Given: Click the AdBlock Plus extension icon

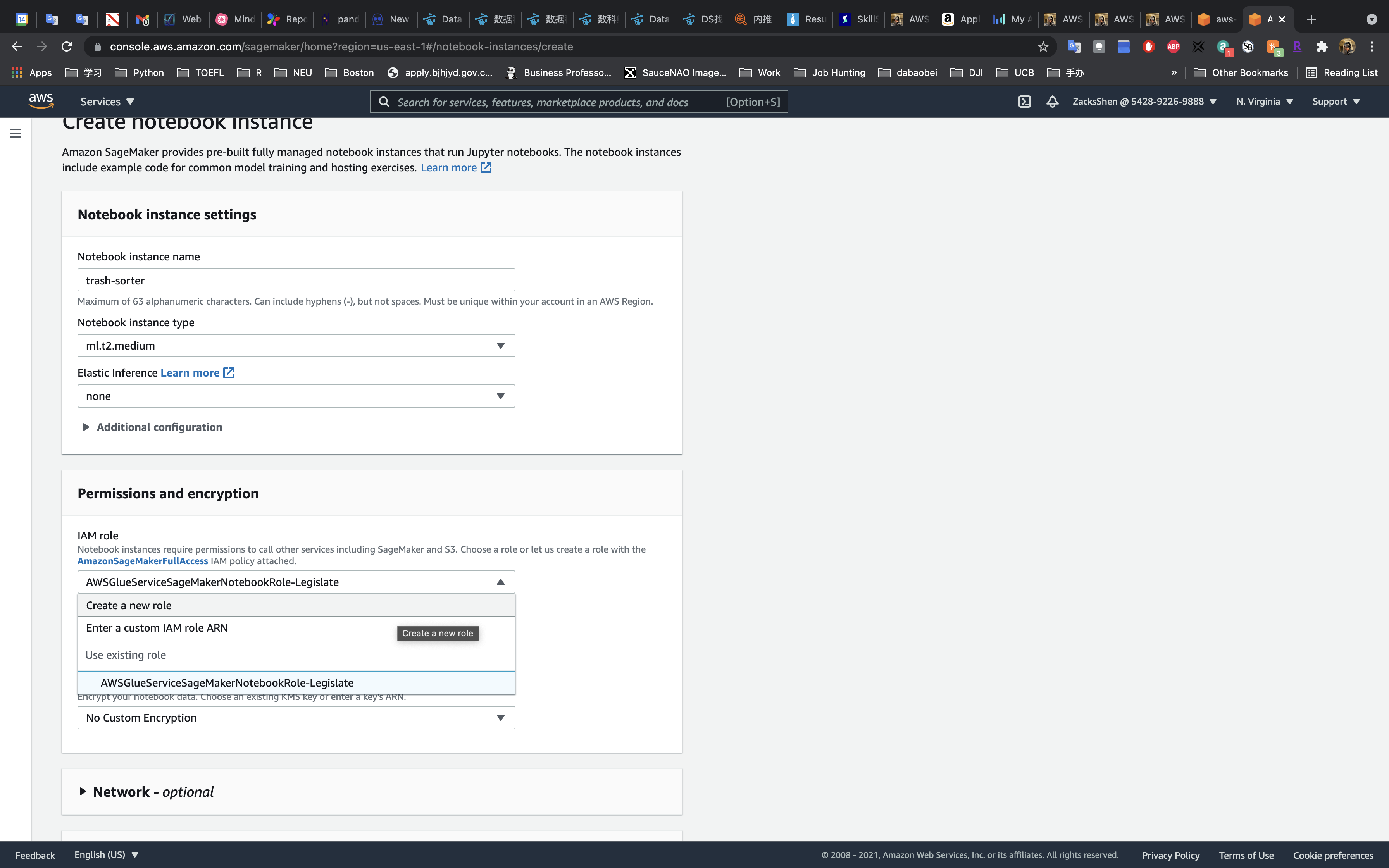Looking at the screenshot, I should (x=1173, y=46).
